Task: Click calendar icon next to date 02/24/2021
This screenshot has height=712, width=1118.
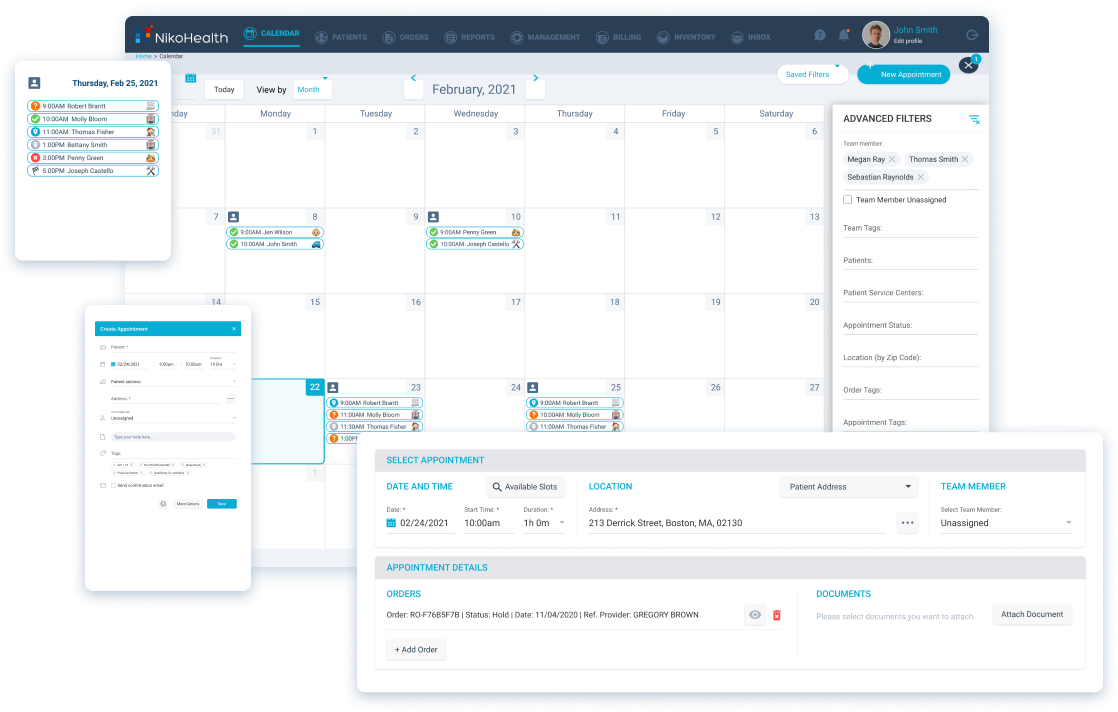Action: pos(391,522)
